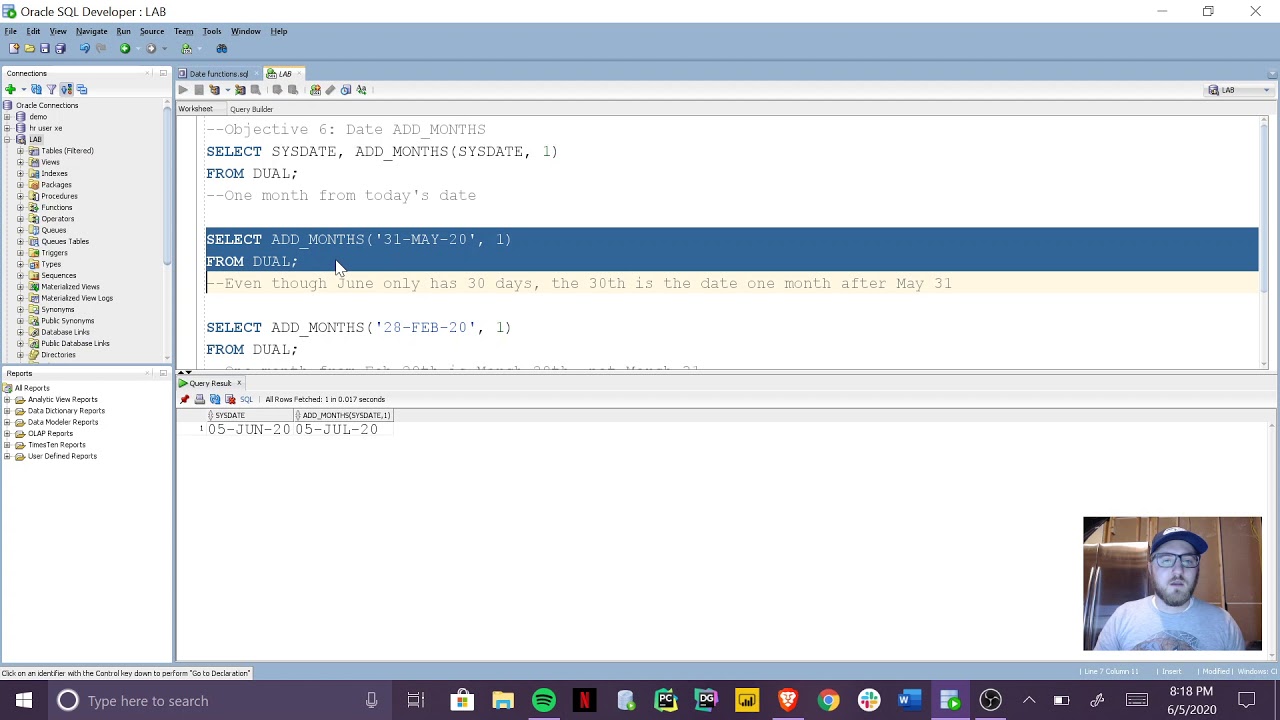
Task: Close the Date functions.sql tab
Action: (255, 74)
